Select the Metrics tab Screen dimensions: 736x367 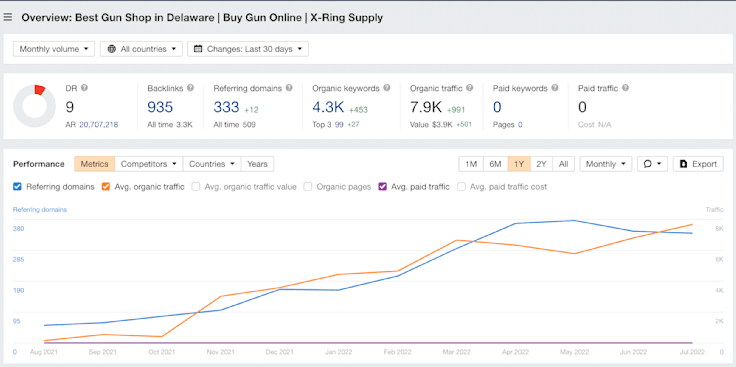(94, 164)
